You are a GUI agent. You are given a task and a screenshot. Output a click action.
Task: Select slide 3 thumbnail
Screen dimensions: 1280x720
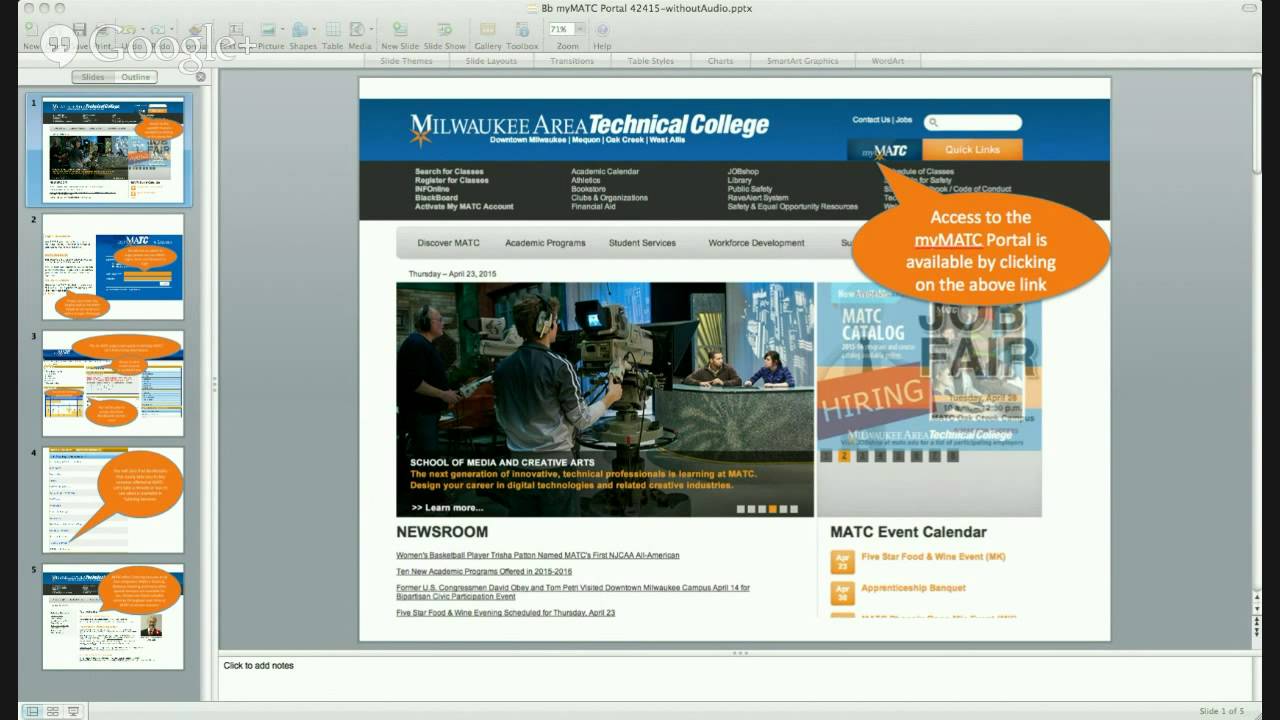[112, 384]
